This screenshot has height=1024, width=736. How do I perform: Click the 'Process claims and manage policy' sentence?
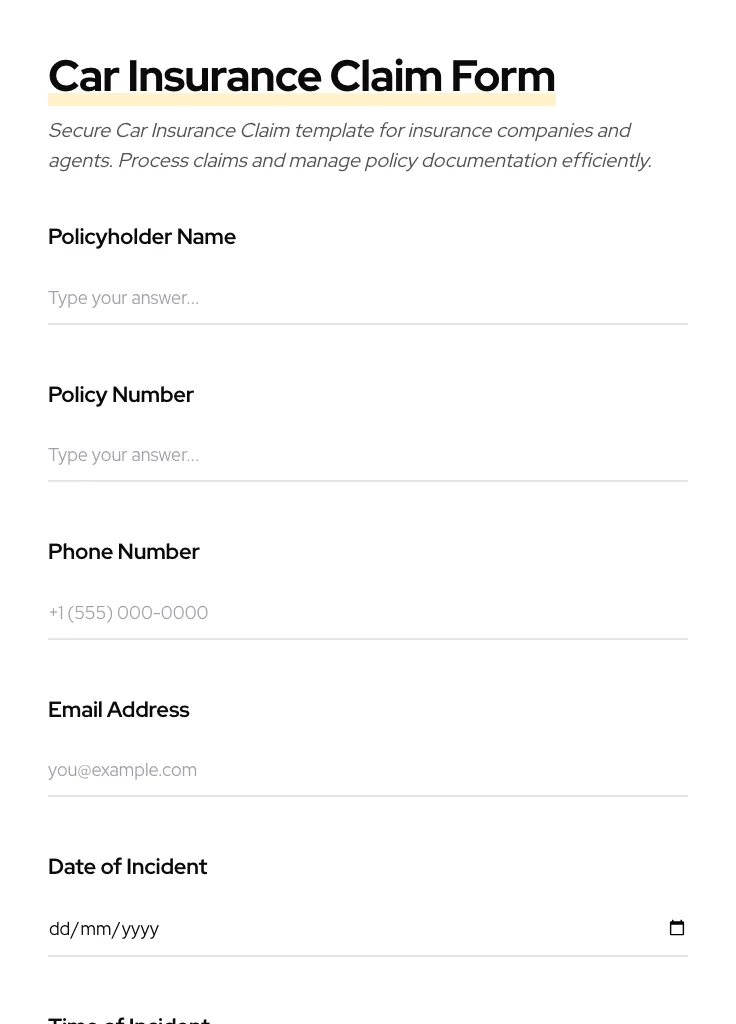pyautogui.click(x=384, y=161)
